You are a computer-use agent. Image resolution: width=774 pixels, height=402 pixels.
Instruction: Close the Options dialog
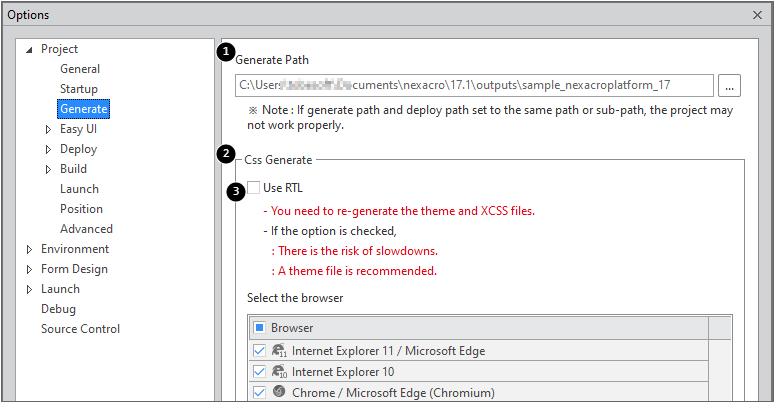click(x=754, y=15)
